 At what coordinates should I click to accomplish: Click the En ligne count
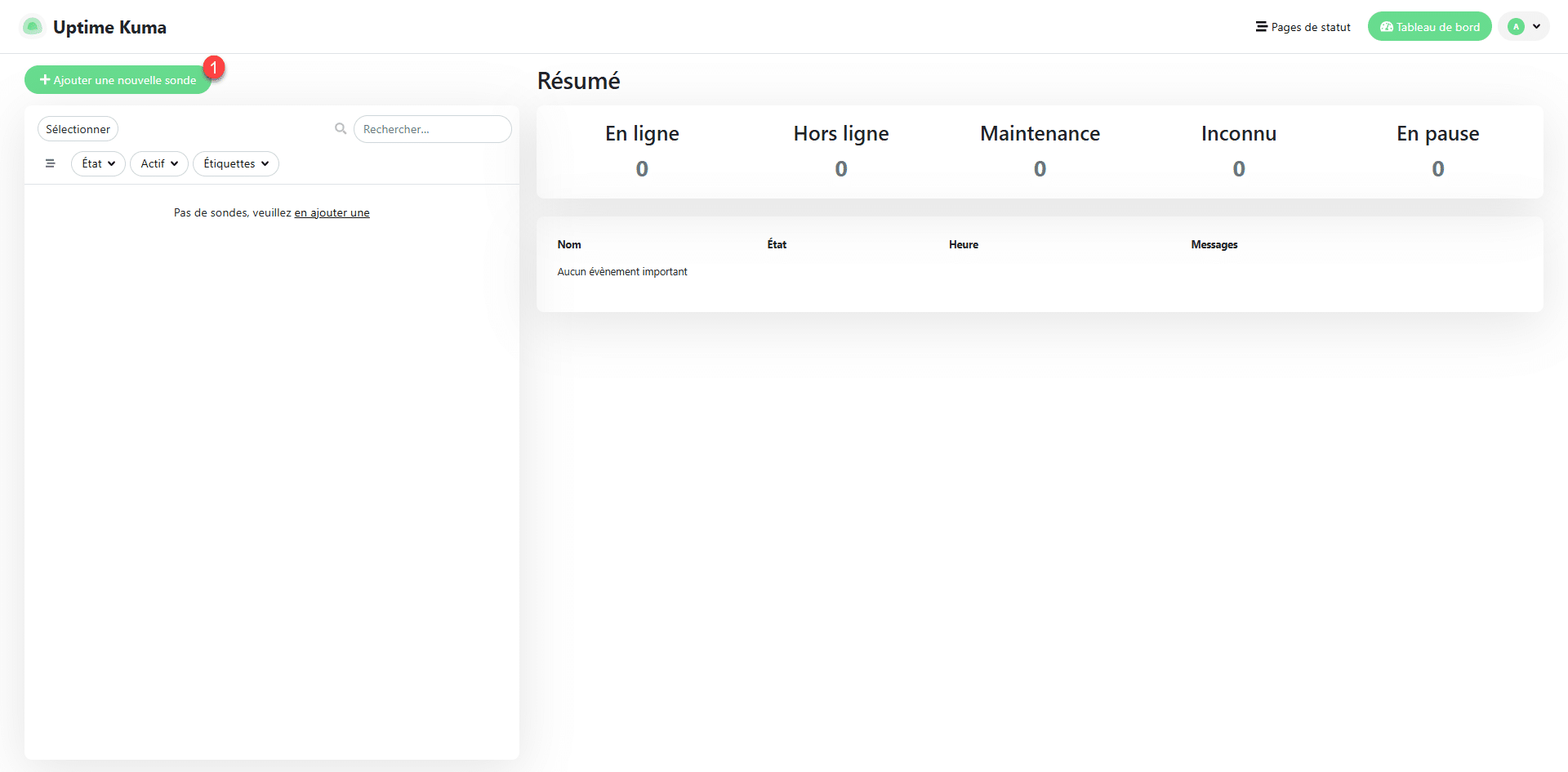[642, 169]
